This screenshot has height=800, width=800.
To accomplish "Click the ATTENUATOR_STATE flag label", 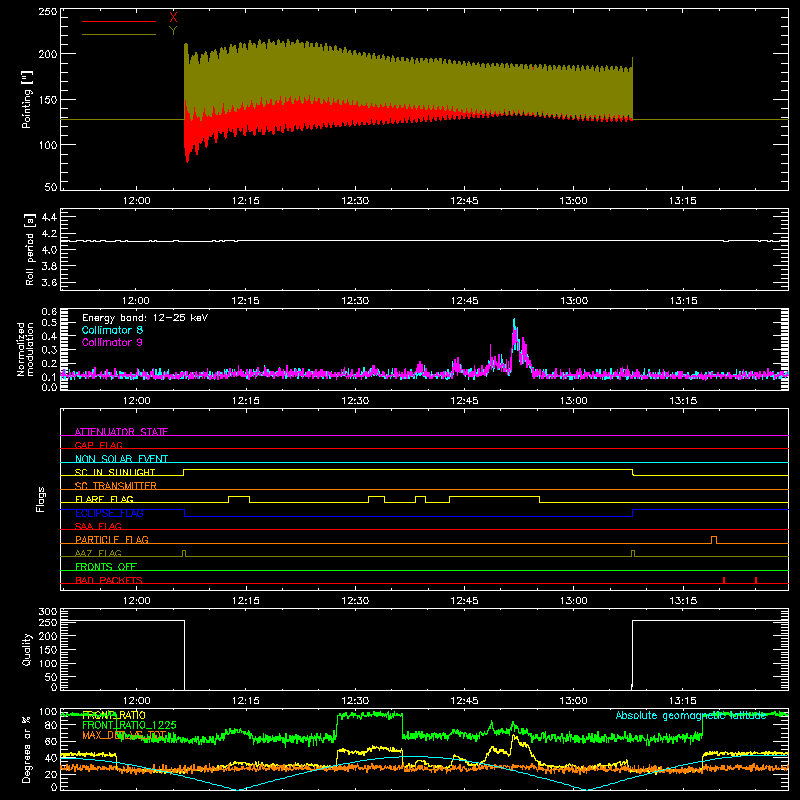I will [x=121, y=432].
